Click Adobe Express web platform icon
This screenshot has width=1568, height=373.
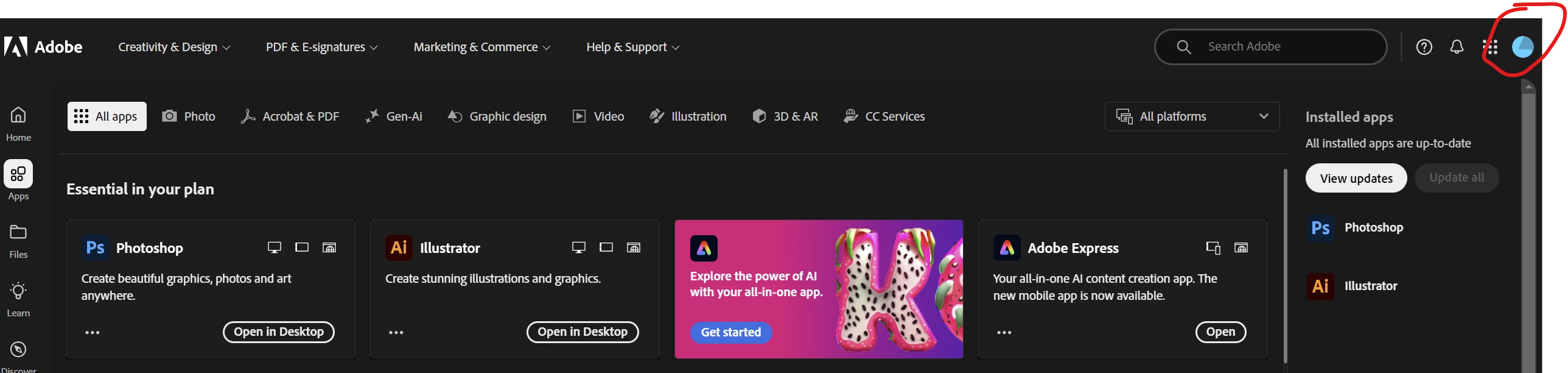pos(1241,247)
